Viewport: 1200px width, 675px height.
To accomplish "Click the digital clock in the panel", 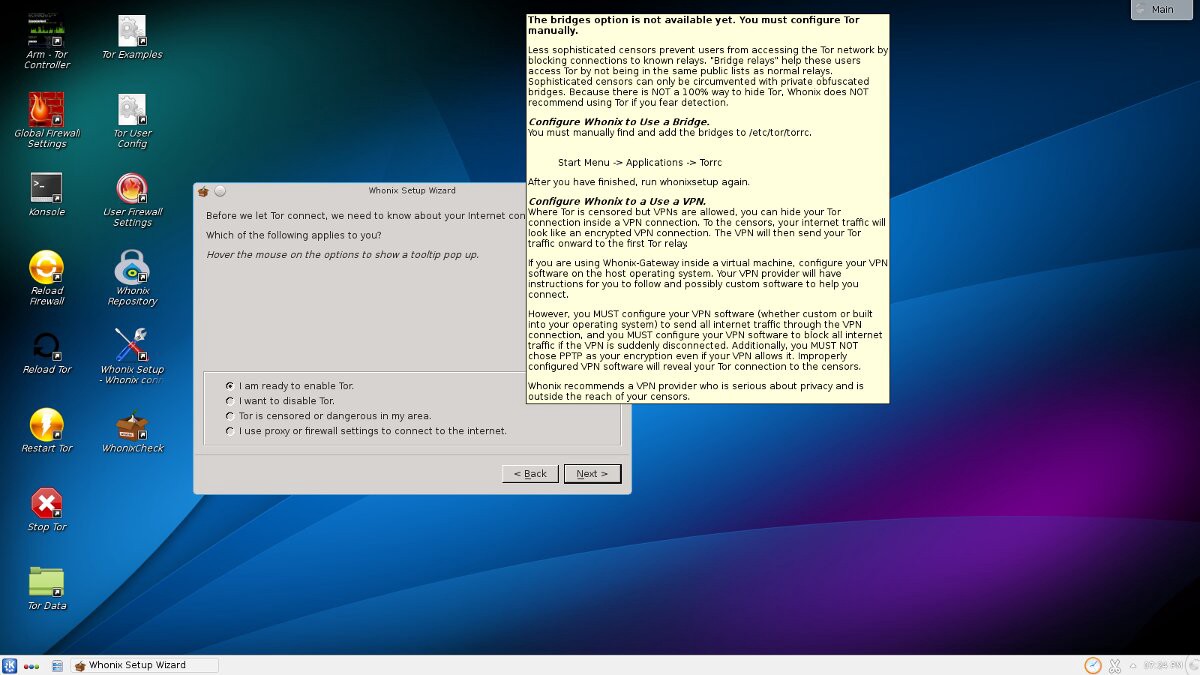I will coord(1163,665).
